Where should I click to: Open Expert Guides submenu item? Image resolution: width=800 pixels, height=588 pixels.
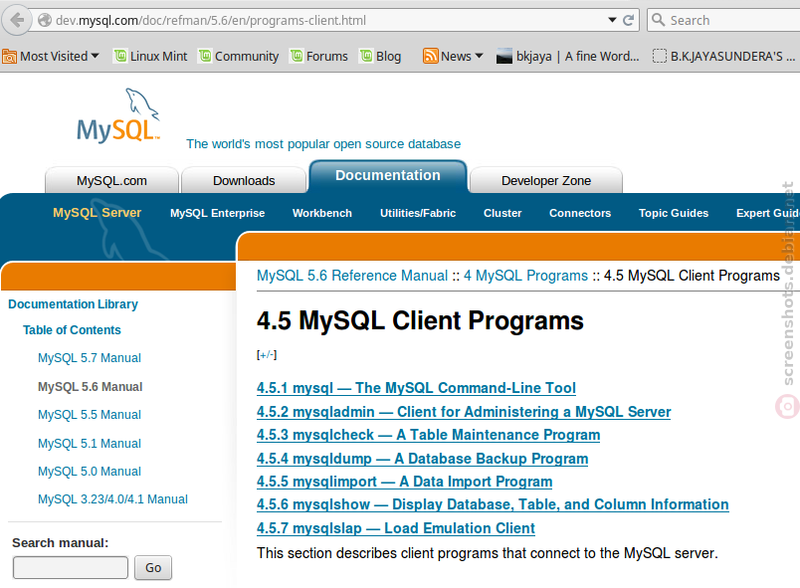point(768,213)
